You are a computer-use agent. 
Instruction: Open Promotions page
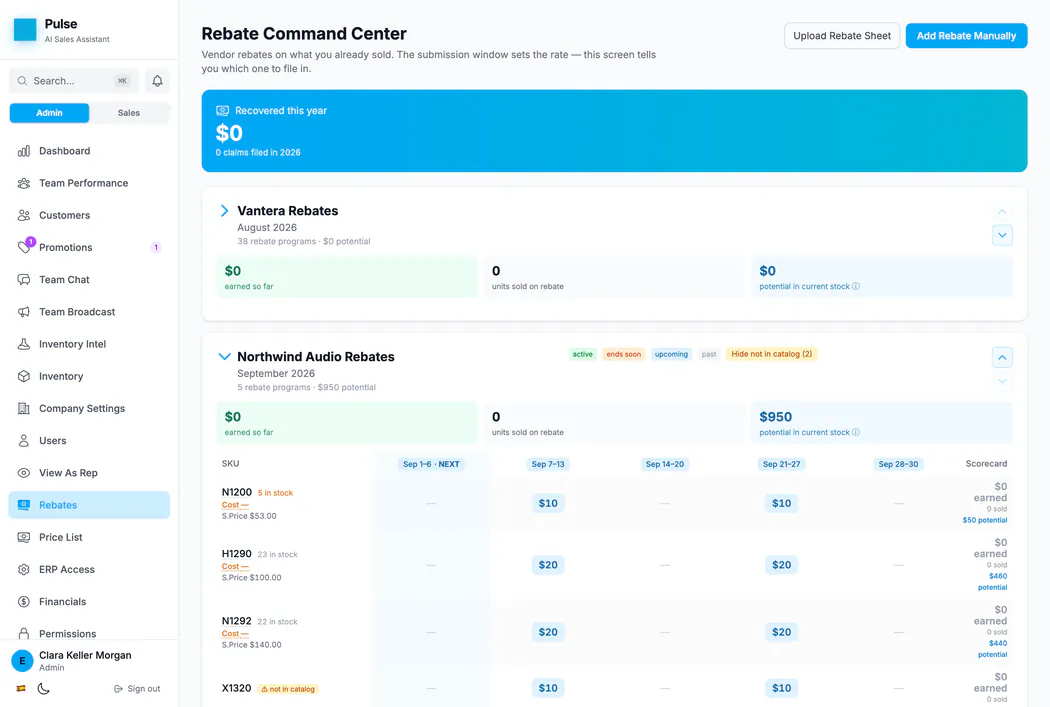click(89, 248)
